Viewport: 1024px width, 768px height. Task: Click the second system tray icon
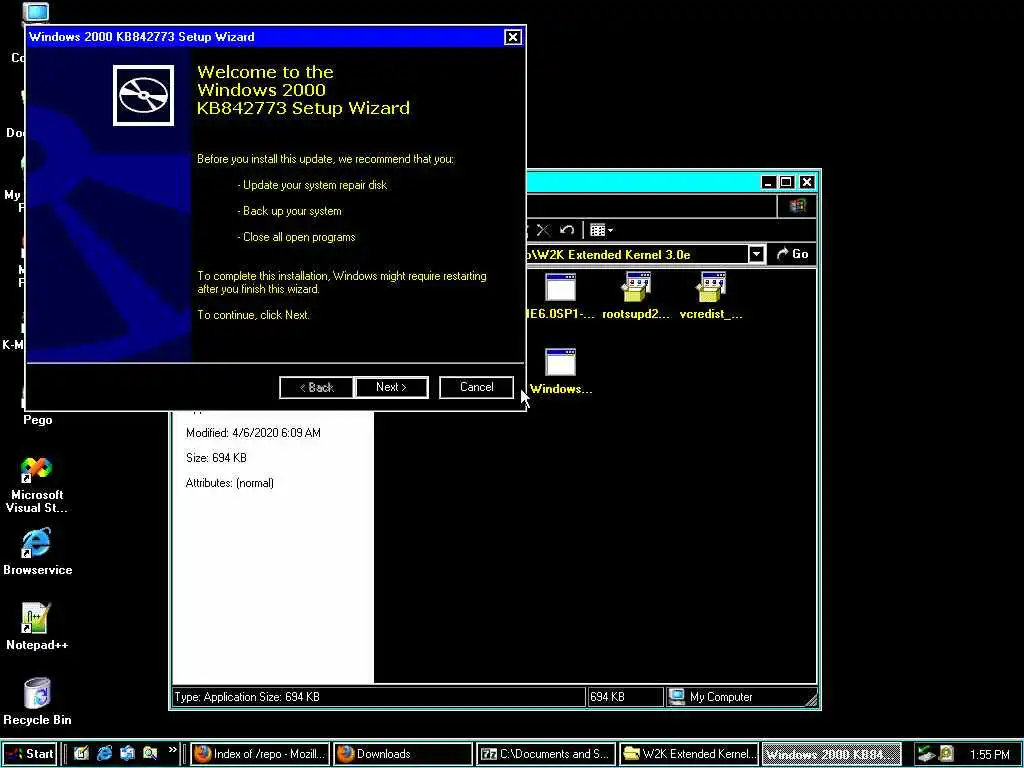click(946, 754)
